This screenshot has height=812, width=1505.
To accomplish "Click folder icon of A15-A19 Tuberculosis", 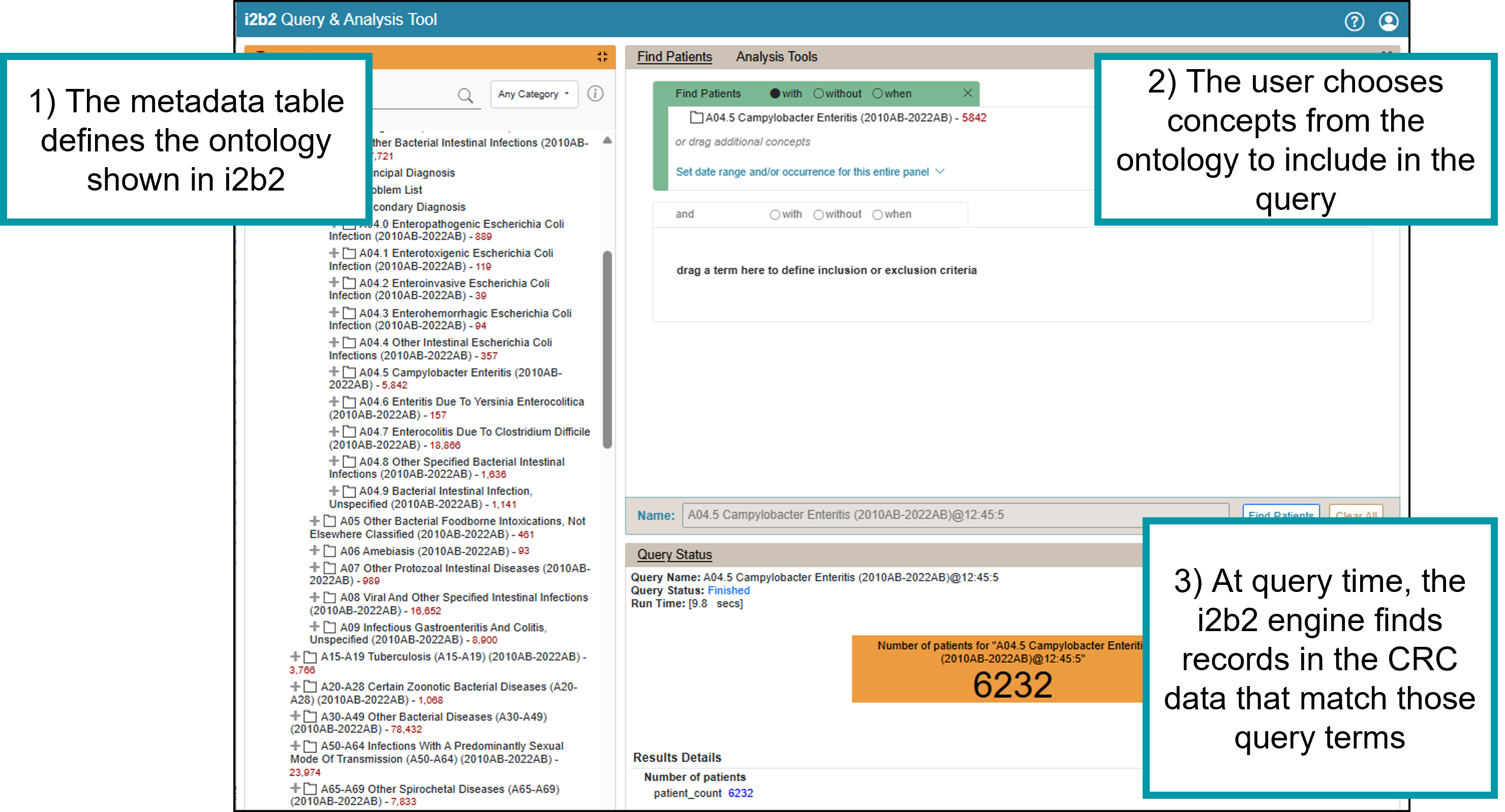I will [310, 657].
